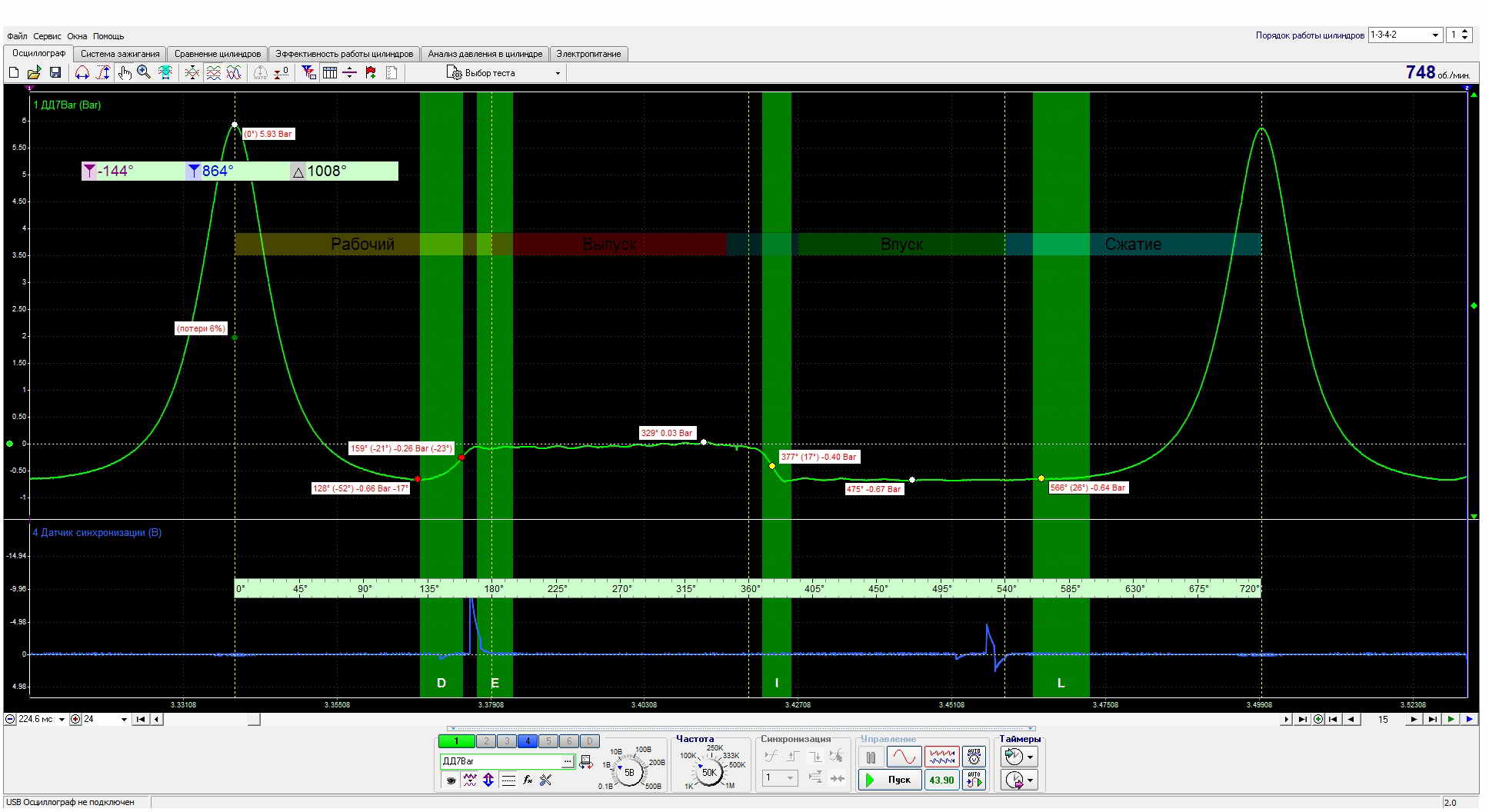
Task: Toggle channel 4 blue button
Action: 528,741
